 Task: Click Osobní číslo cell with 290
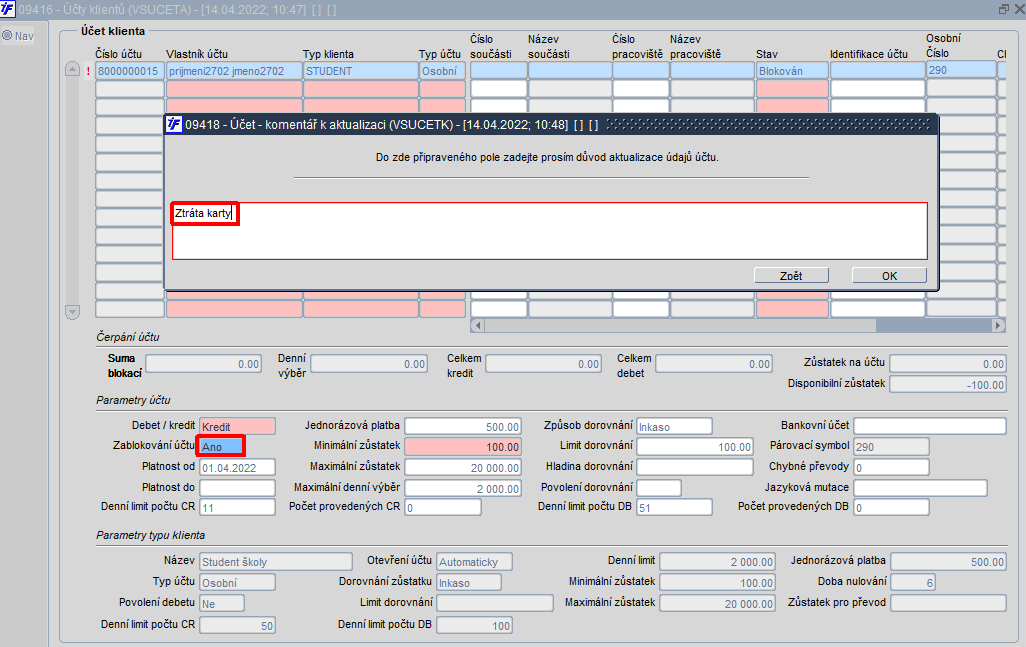pyautogui.click(x=961, y=70)
